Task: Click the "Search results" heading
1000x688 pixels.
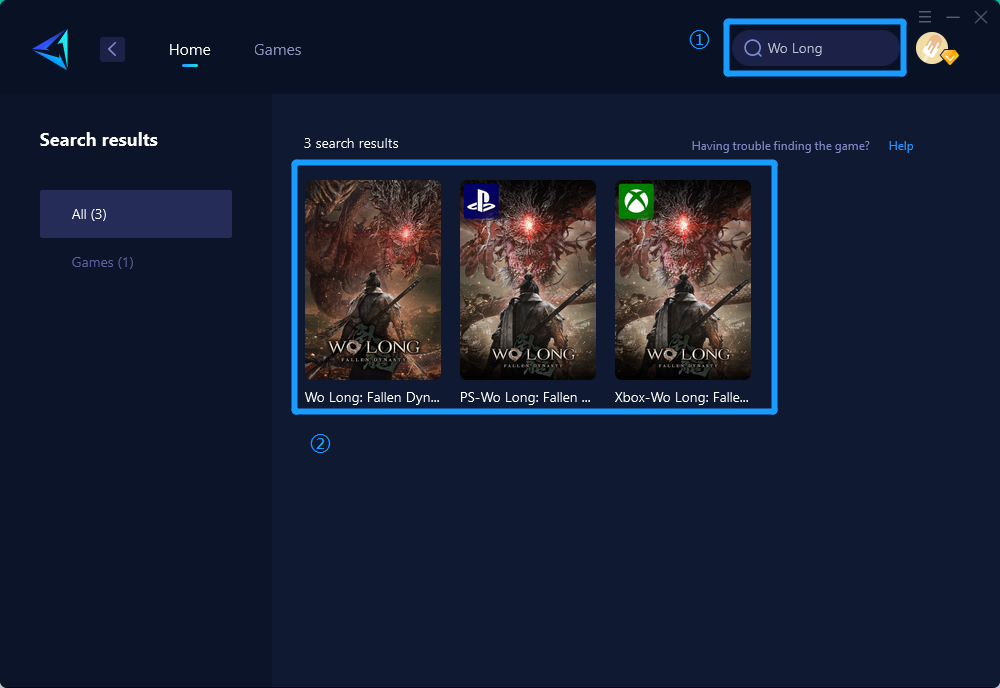Action: click(99, 140)
